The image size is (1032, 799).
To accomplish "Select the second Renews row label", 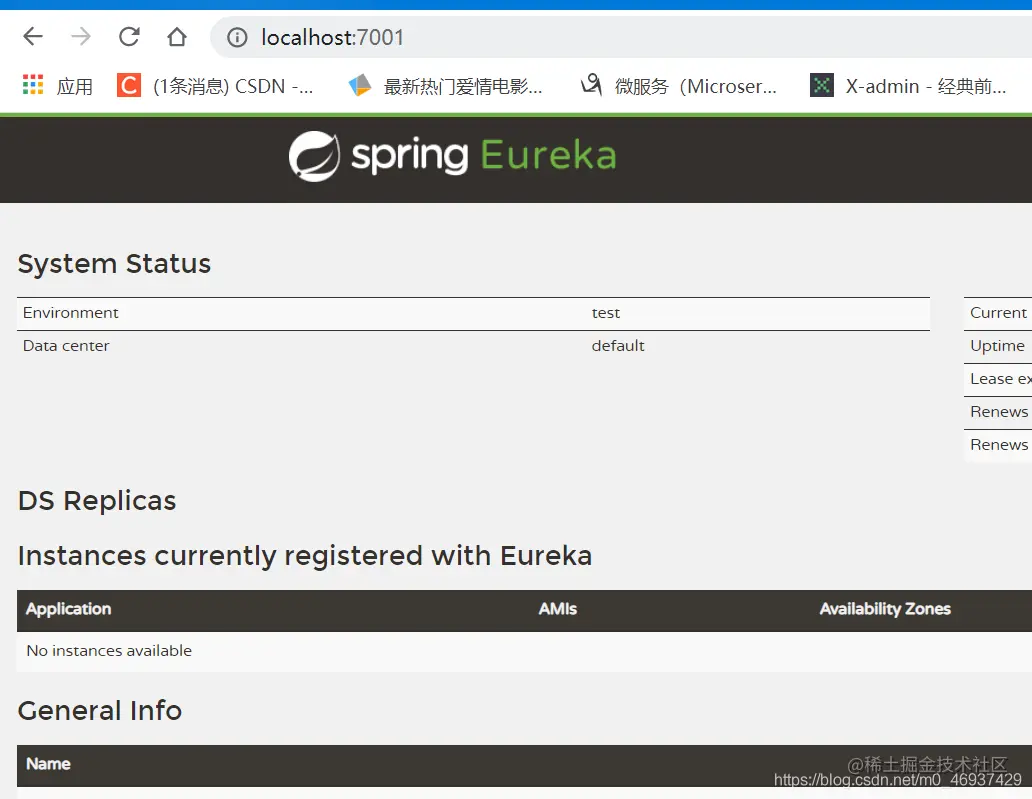I will (x=998, y=444).
